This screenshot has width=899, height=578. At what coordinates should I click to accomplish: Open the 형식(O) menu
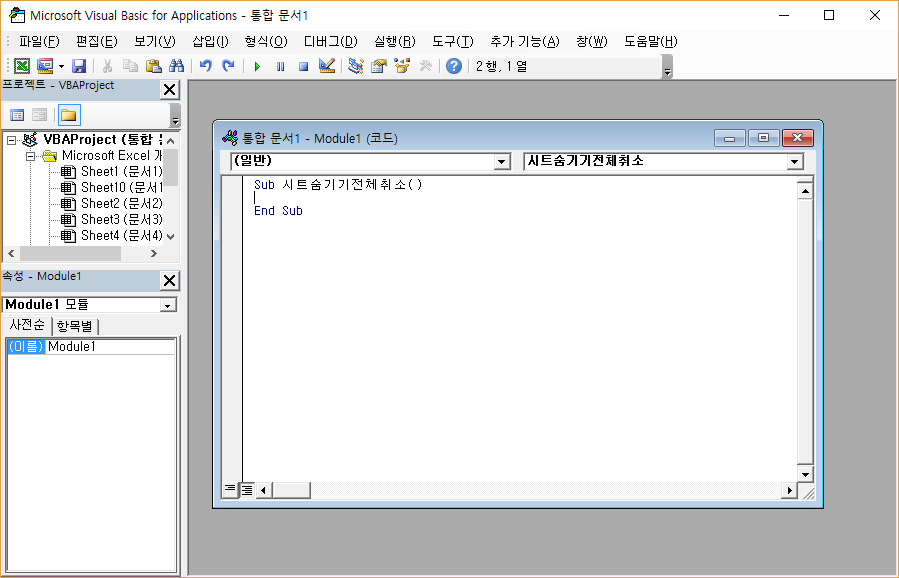(265, 41)
